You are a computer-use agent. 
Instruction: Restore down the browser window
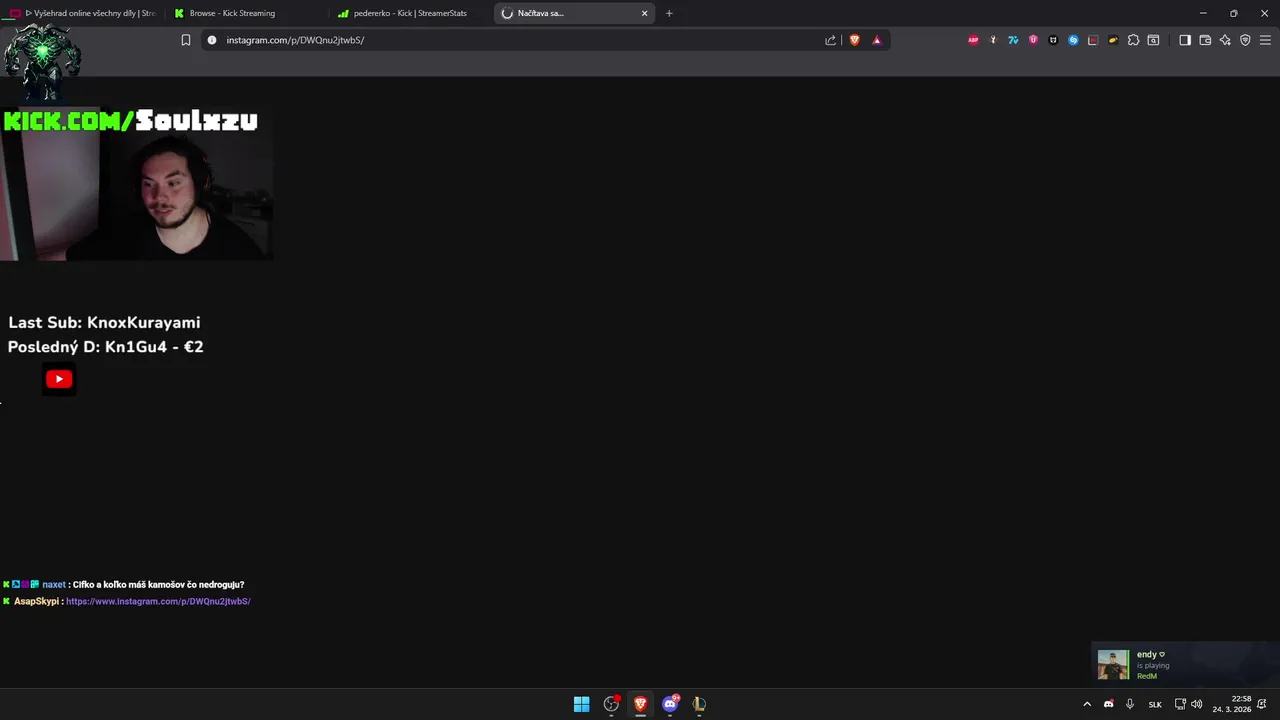1233,13
